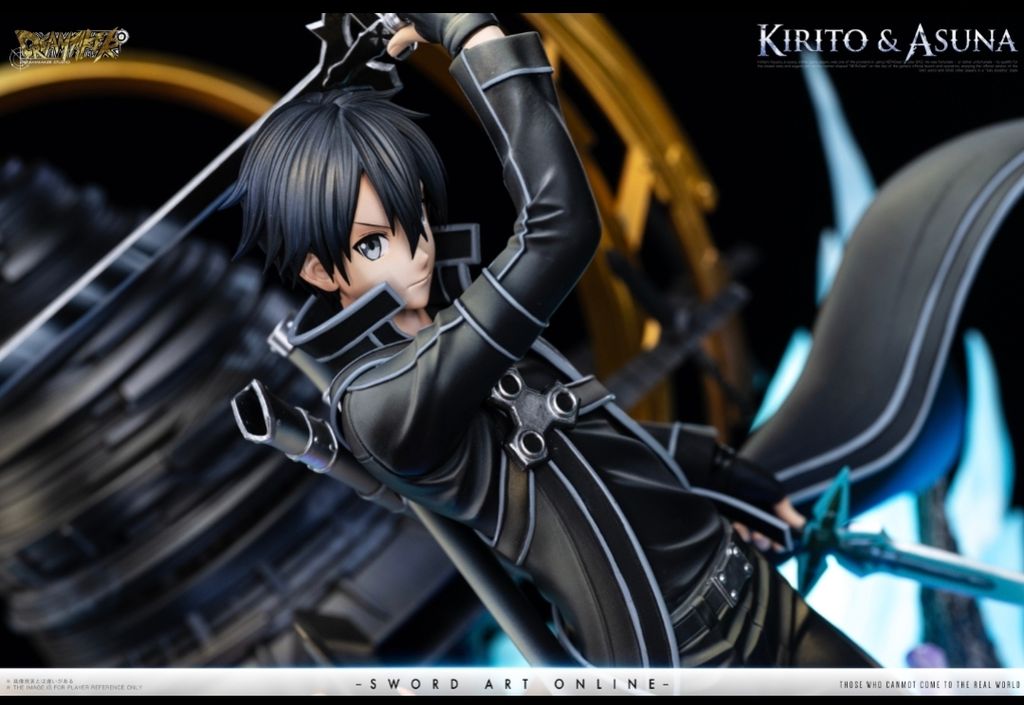
Task: Click "The image is for player reference only" note
Action: tap(74, 687)
